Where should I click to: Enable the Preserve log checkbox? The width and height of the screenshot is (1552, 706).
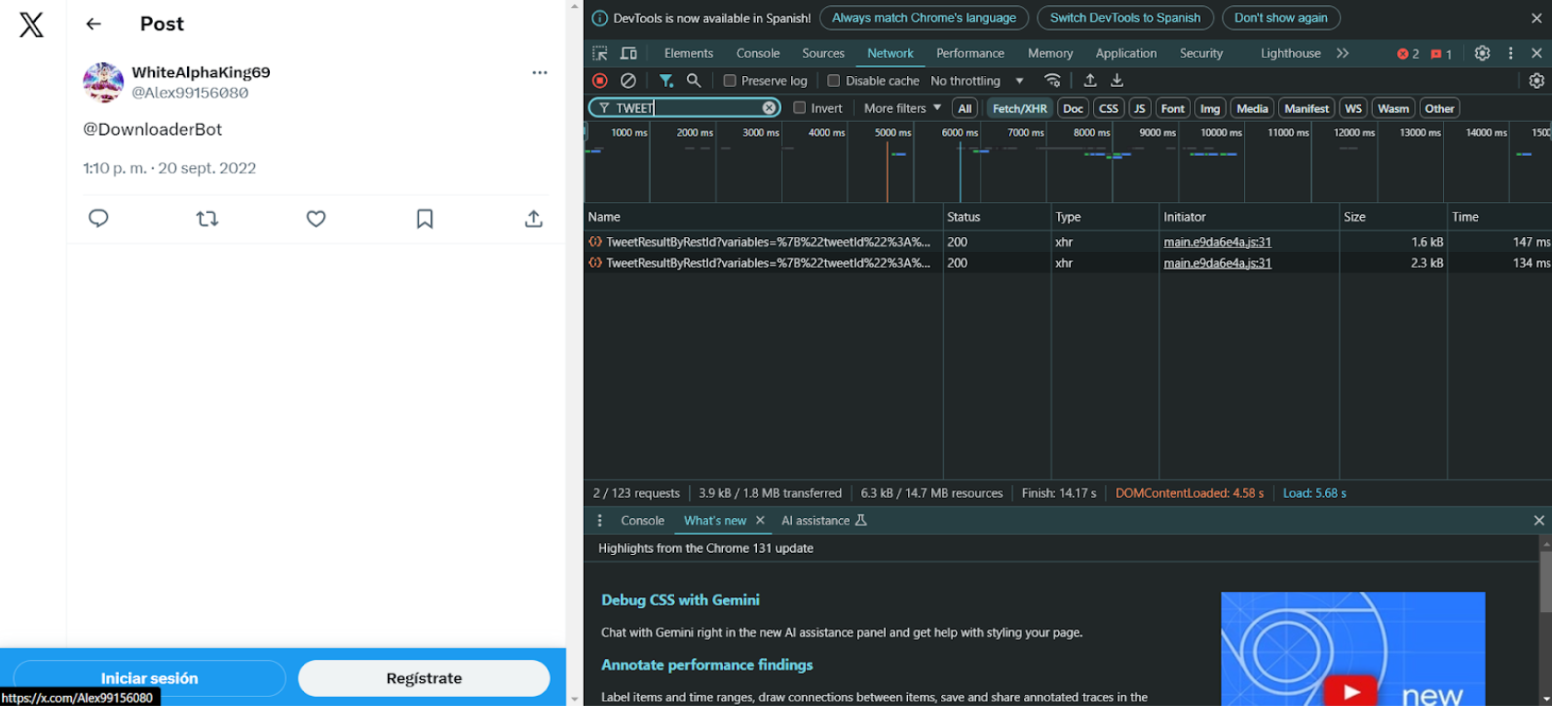pyautogui.click(x=730, y=81)
